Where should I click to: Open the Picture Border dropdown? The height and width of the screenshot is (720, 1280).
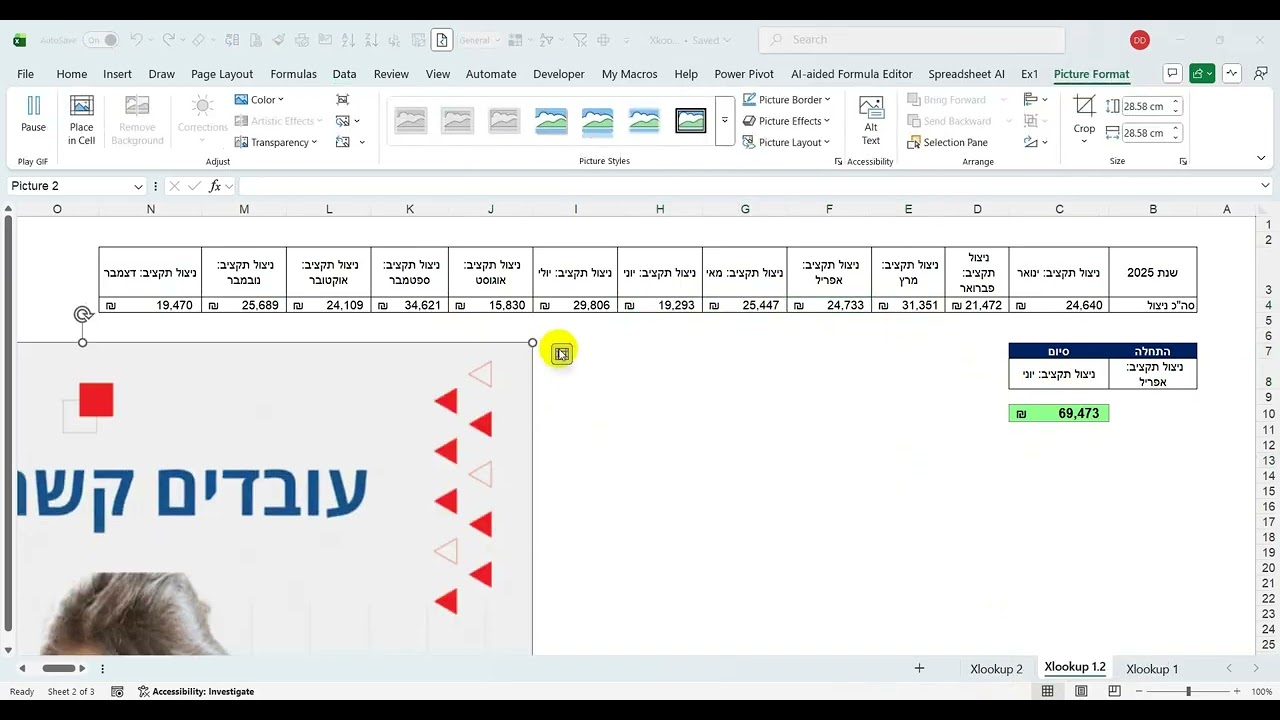click(787, 99)
